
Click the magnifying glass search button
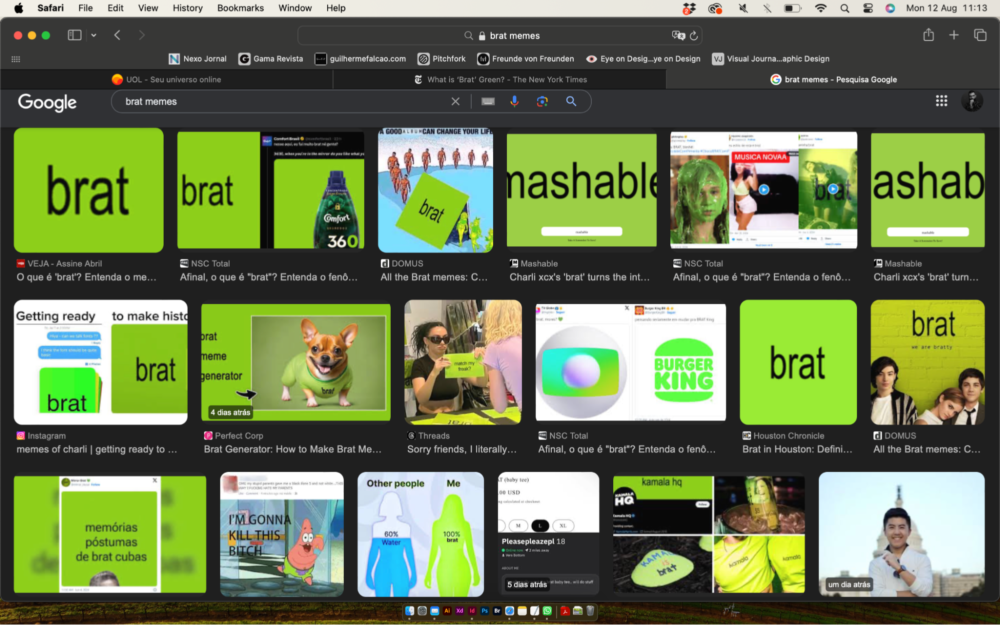click(x=571, y=101)
